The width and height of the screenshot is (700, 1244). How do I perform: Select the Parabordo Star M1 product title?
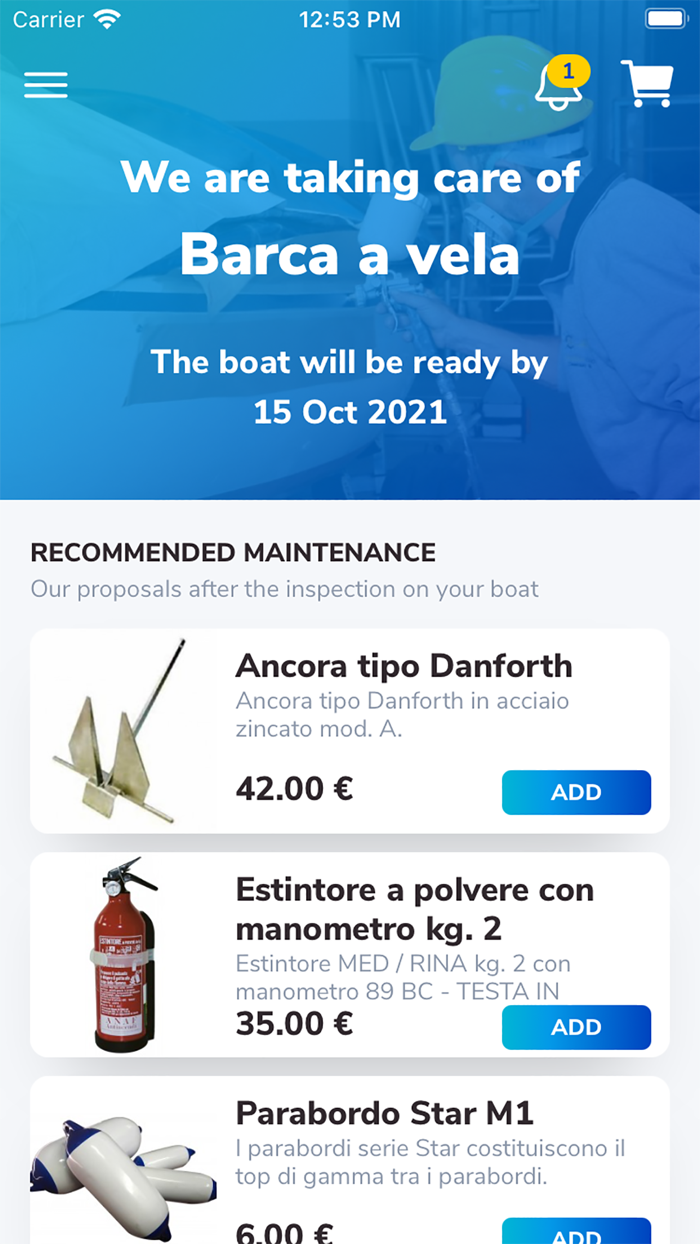point(384,1112)
